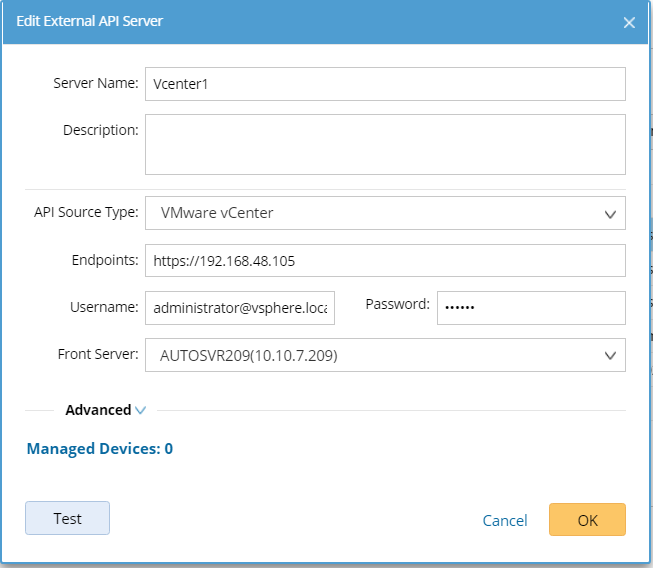Cancel the server edit
Screen dimensions: 653x568
tap(505, 521)
